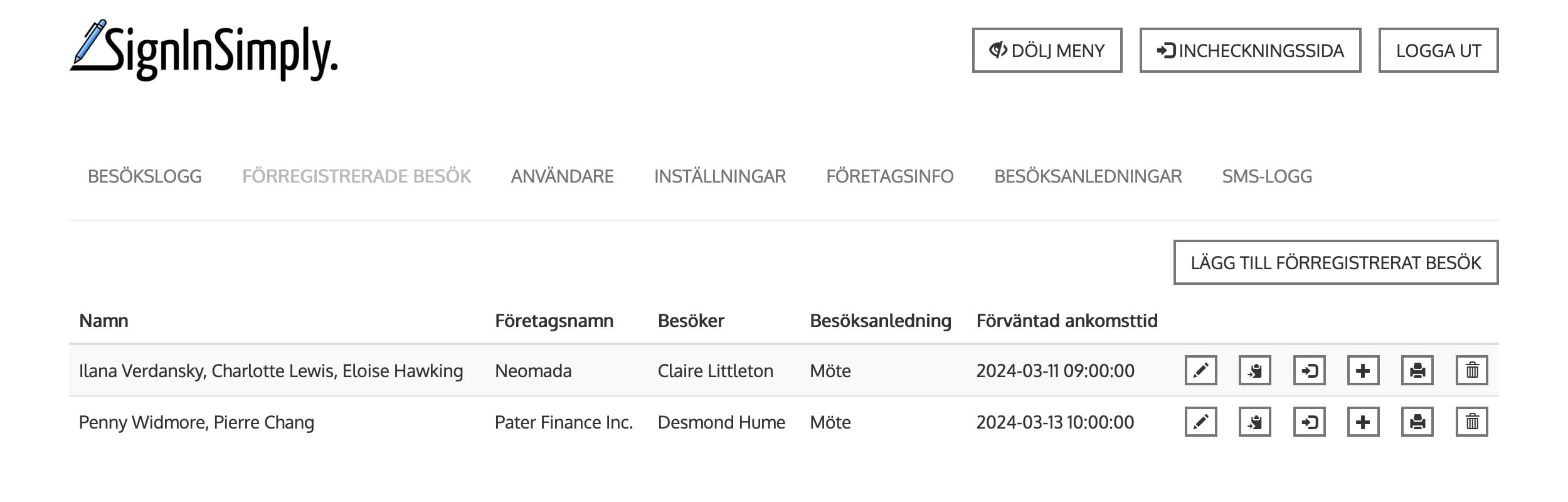
Task: Check in the Neomada visitors via arrow icon
Action: coord(1309,370)
